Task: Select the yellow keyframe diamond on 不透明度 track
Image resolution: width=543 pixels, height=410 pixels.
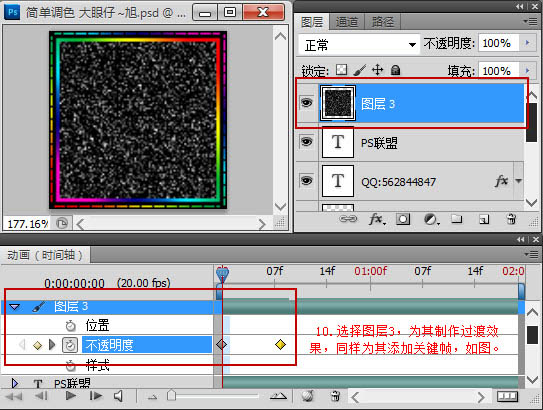Action: (x=280, y=345)
